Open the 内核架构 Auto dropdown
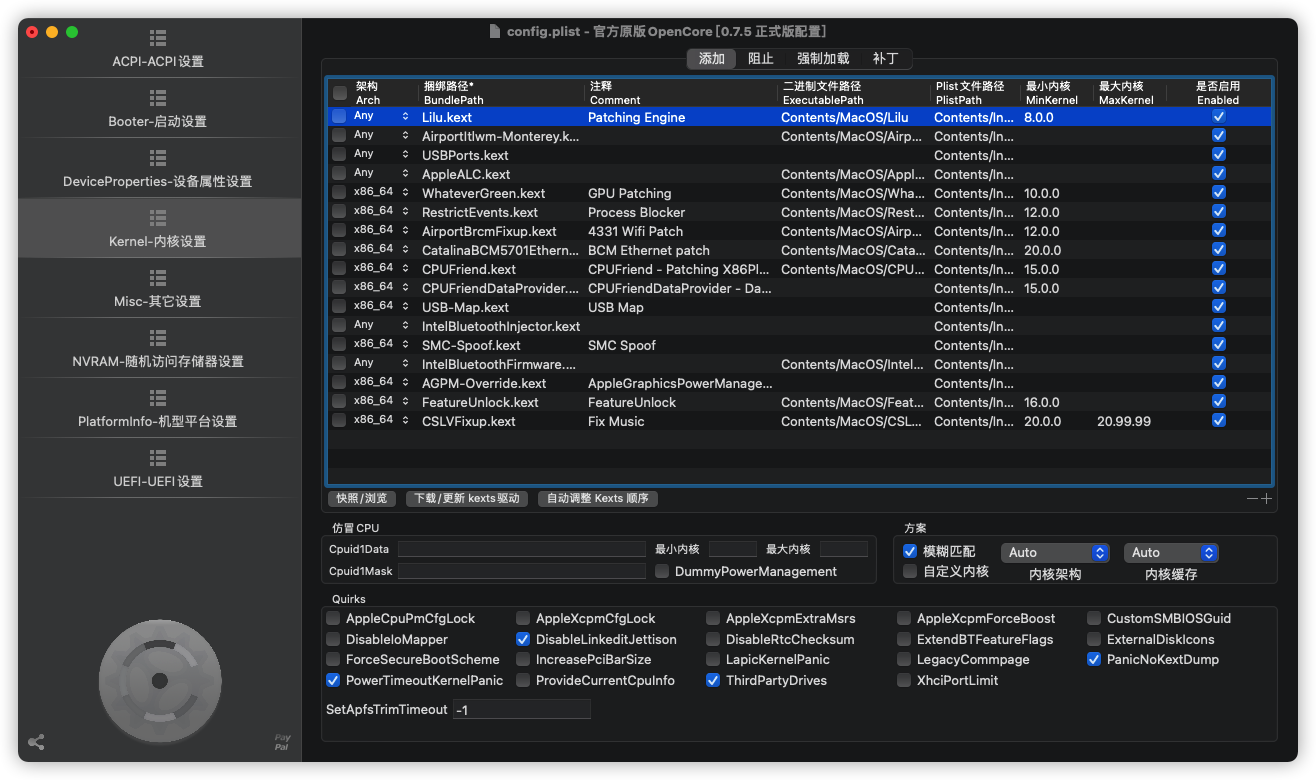Viewport: 1316px width, 780px height. [x=1055, y=552]
